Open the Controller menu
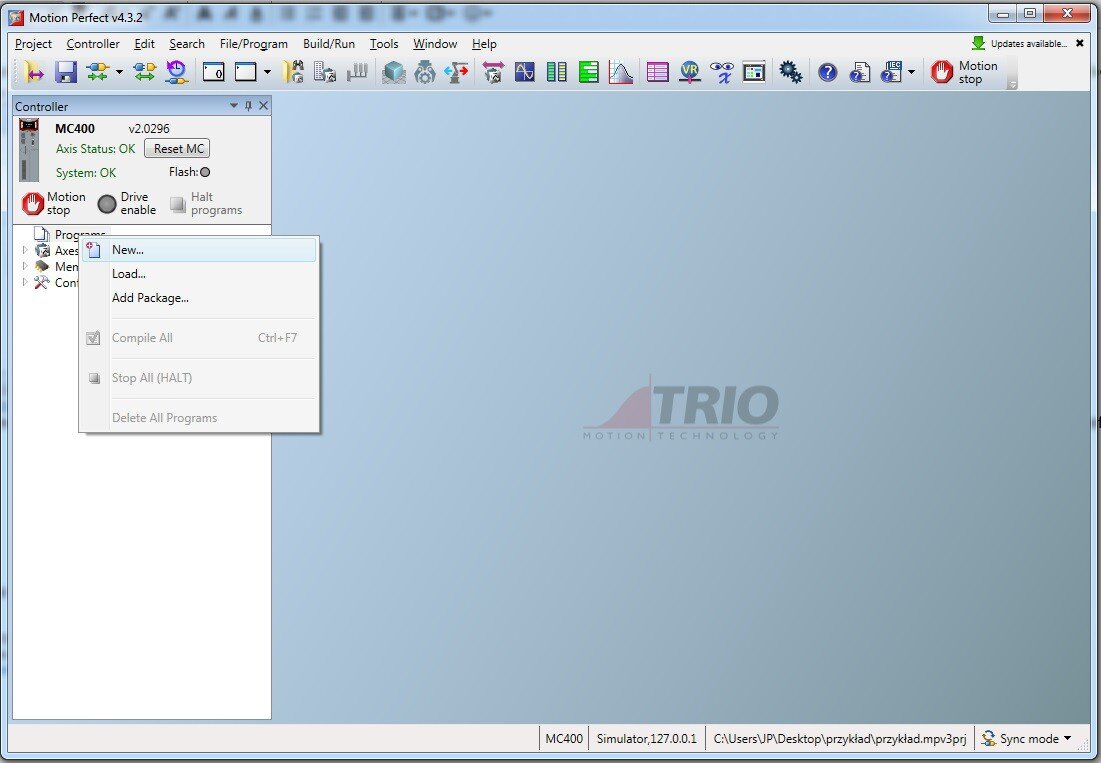 click(x=93, y=44)
